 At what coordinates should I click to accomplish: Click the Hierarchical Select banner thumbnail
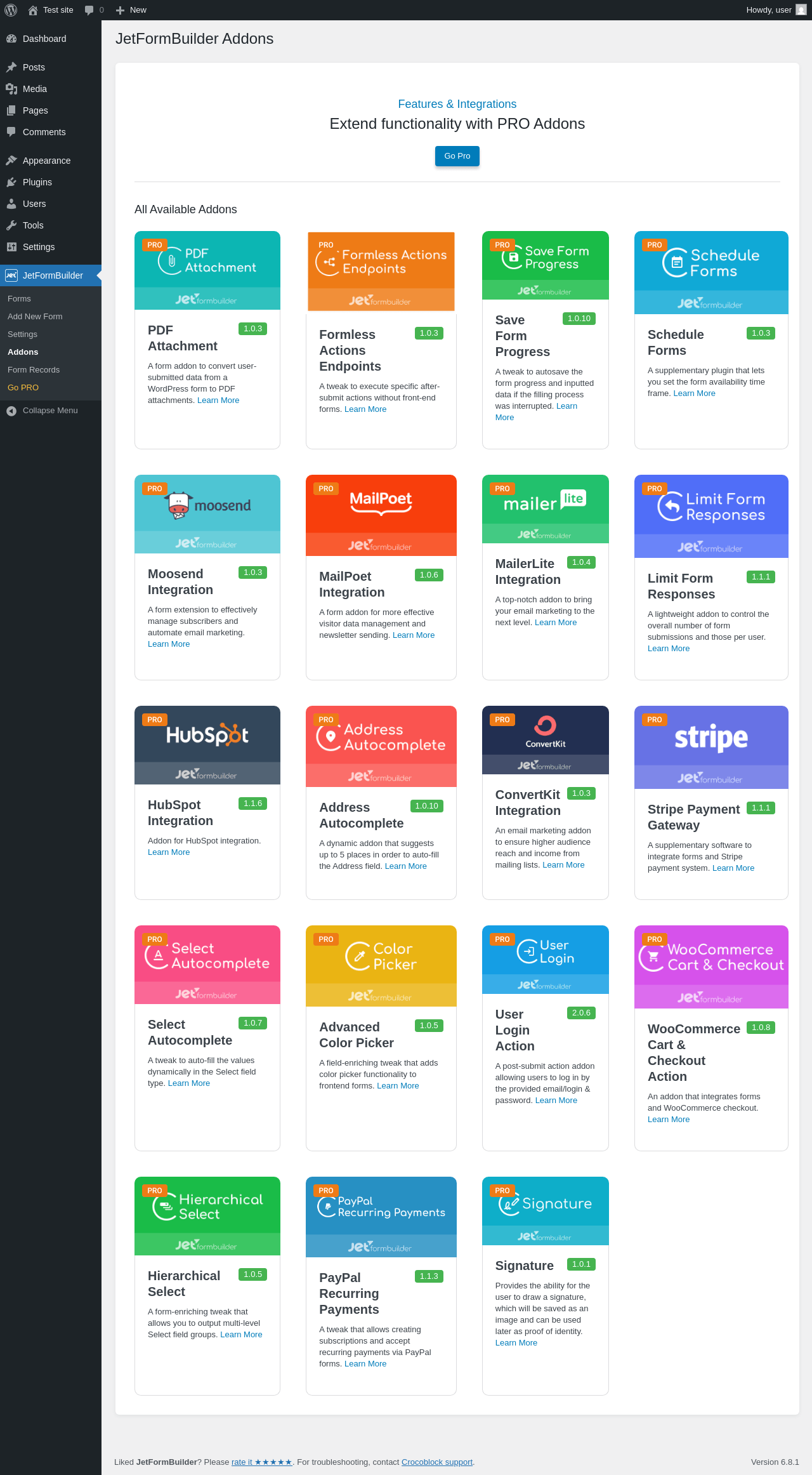pos(207,1216)
